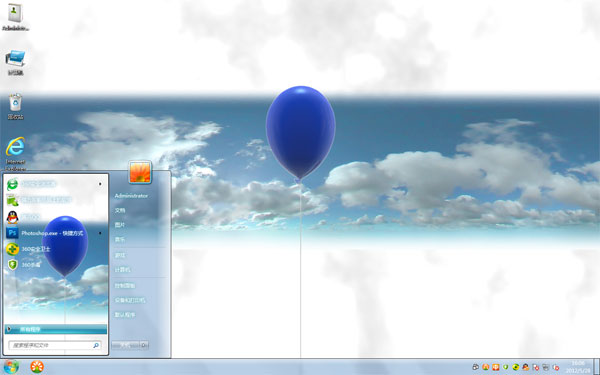Click the orange pinned taskbar app icon

coord(37,367)
